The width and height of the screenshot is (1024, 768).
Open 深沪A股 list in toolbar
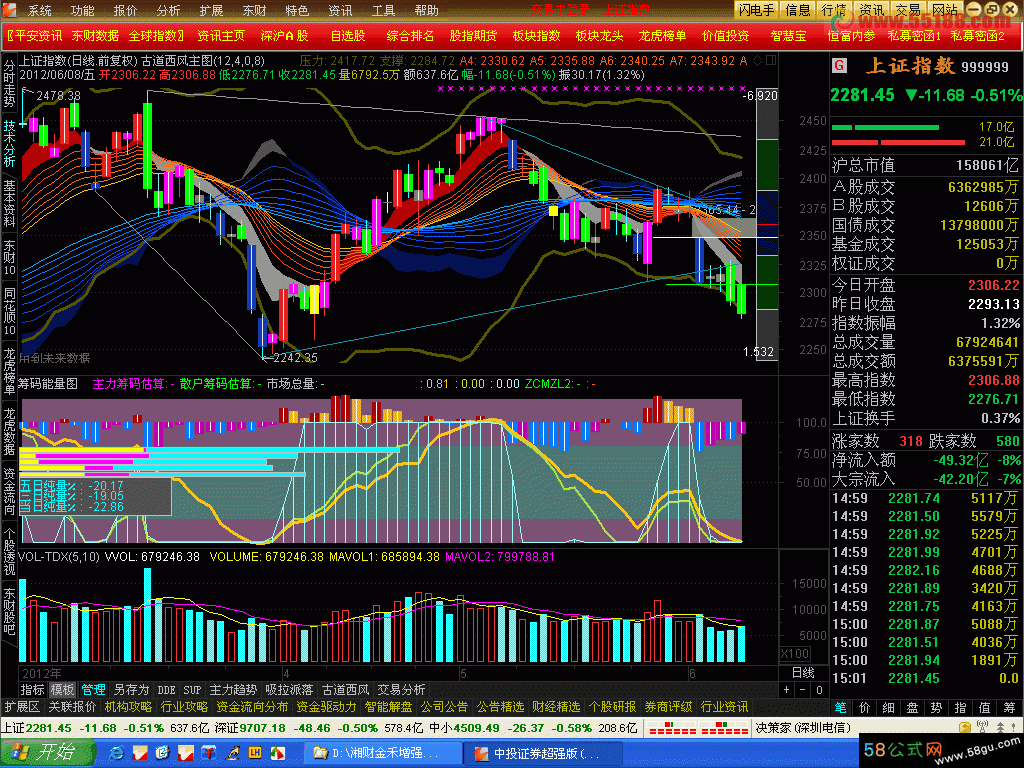pos(284,36)
